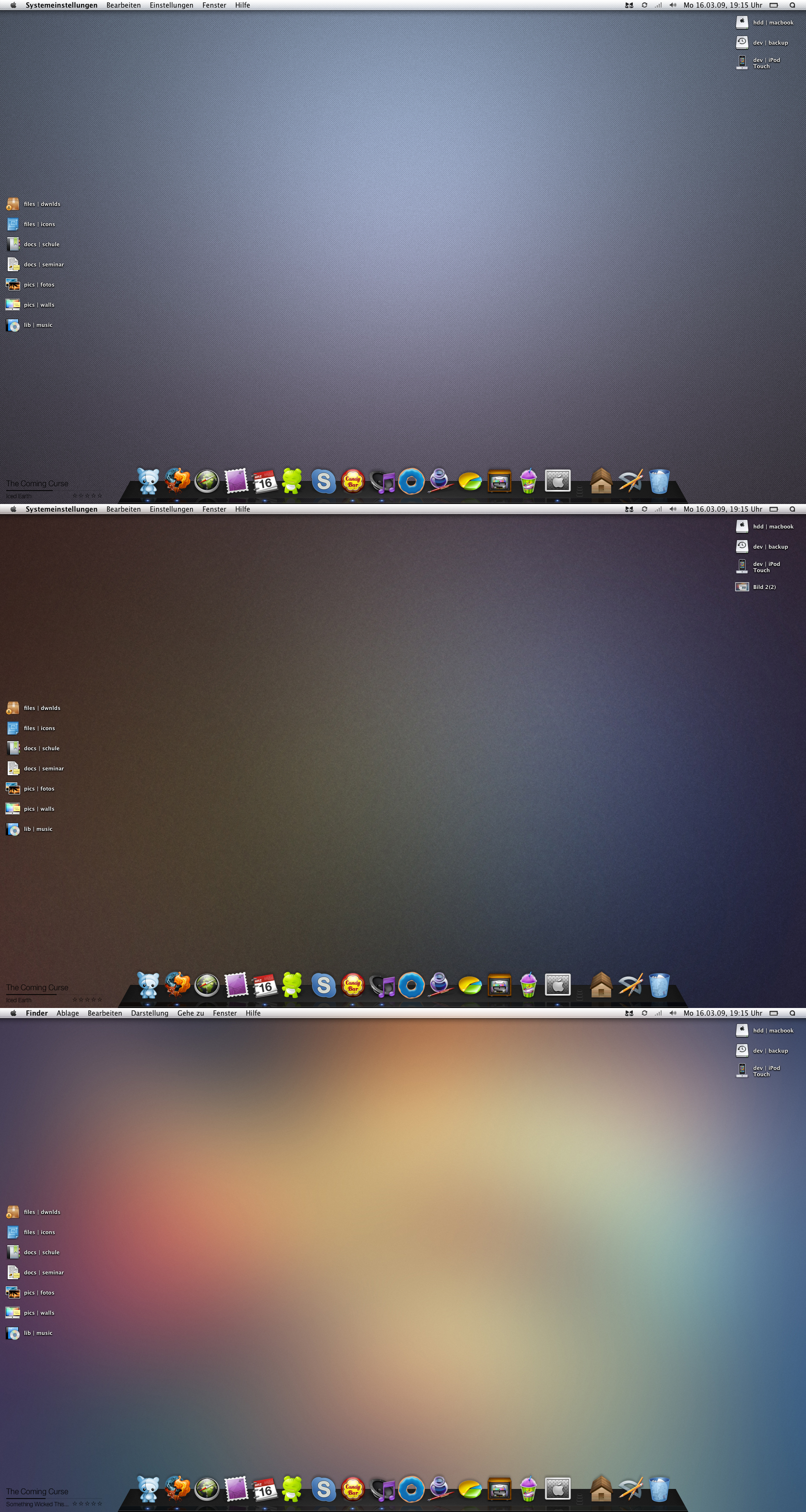Screen dimensions: 806x1512
Task: Click Spotlight magnifier in top screenshot's menu bar
Action: 792,5
